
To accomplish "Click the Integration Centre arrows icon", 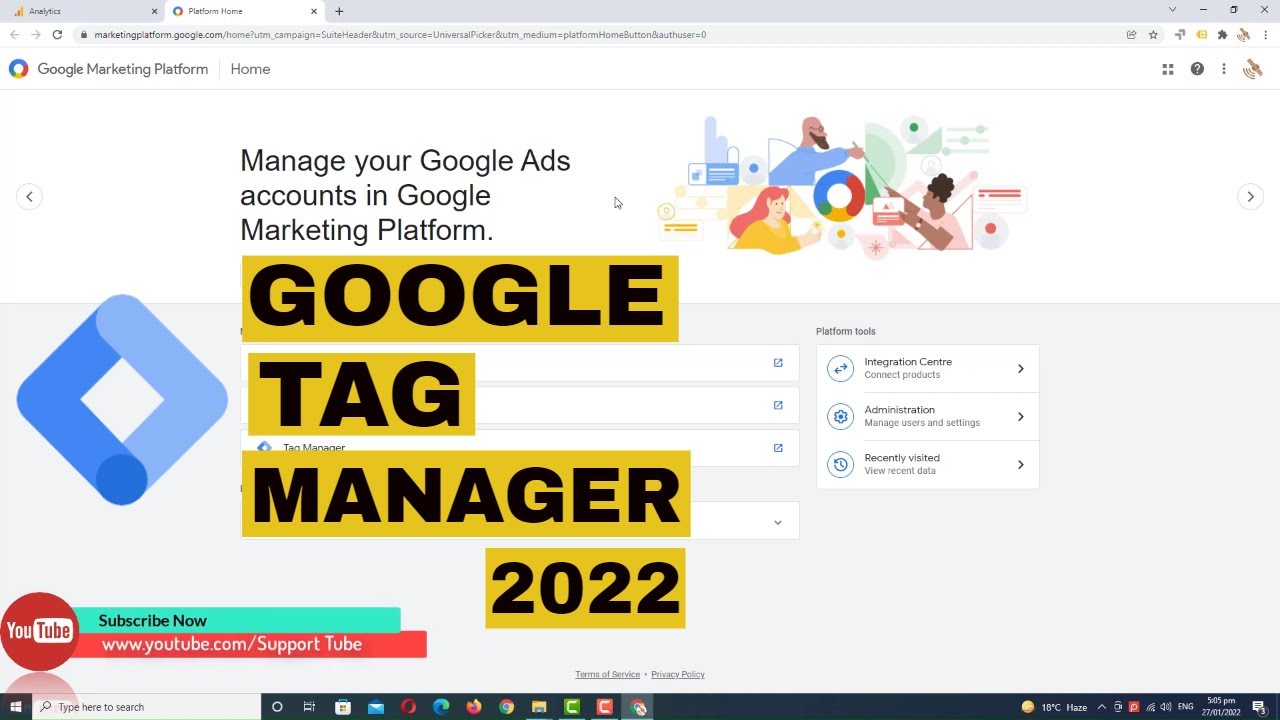I will coord(840,368).
